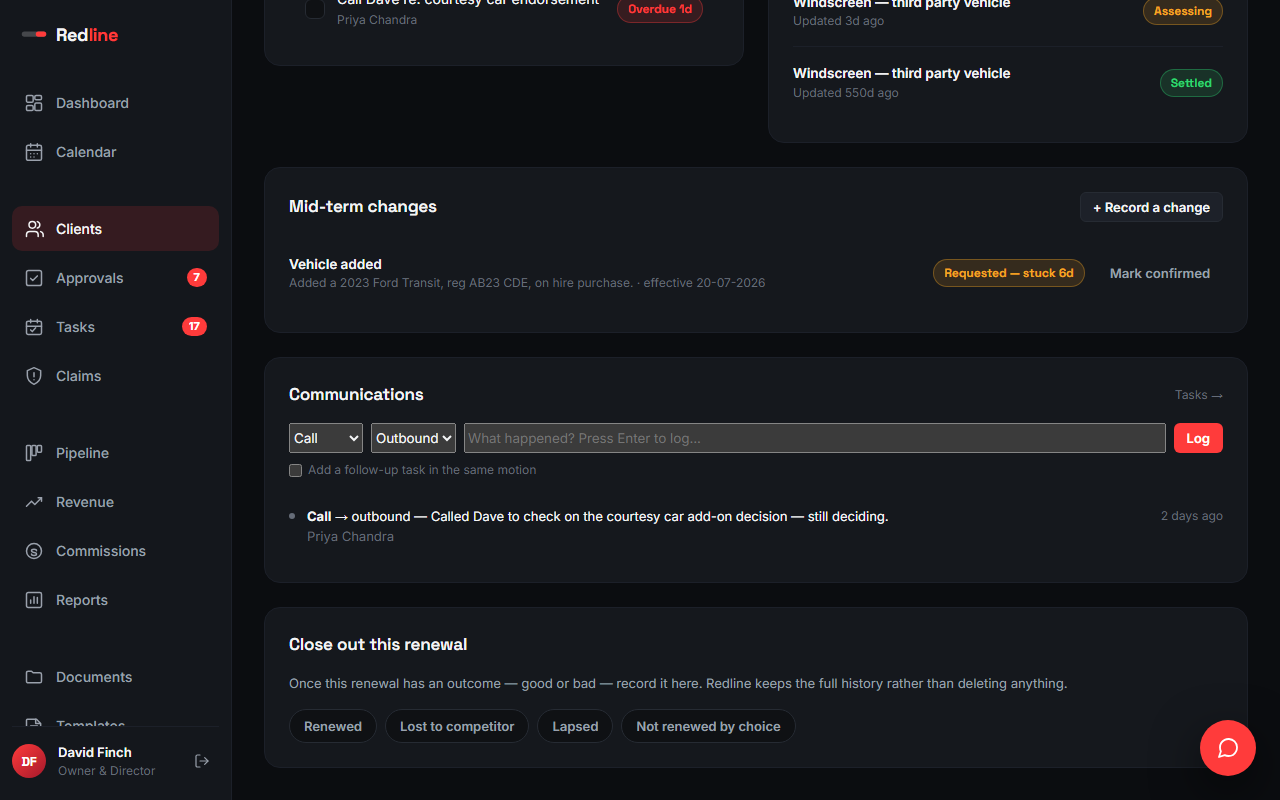Open the Windscreen claim updated 550d ago
The height and width of the screenshot is (800, 1280).
click(x=1008, y=82)
